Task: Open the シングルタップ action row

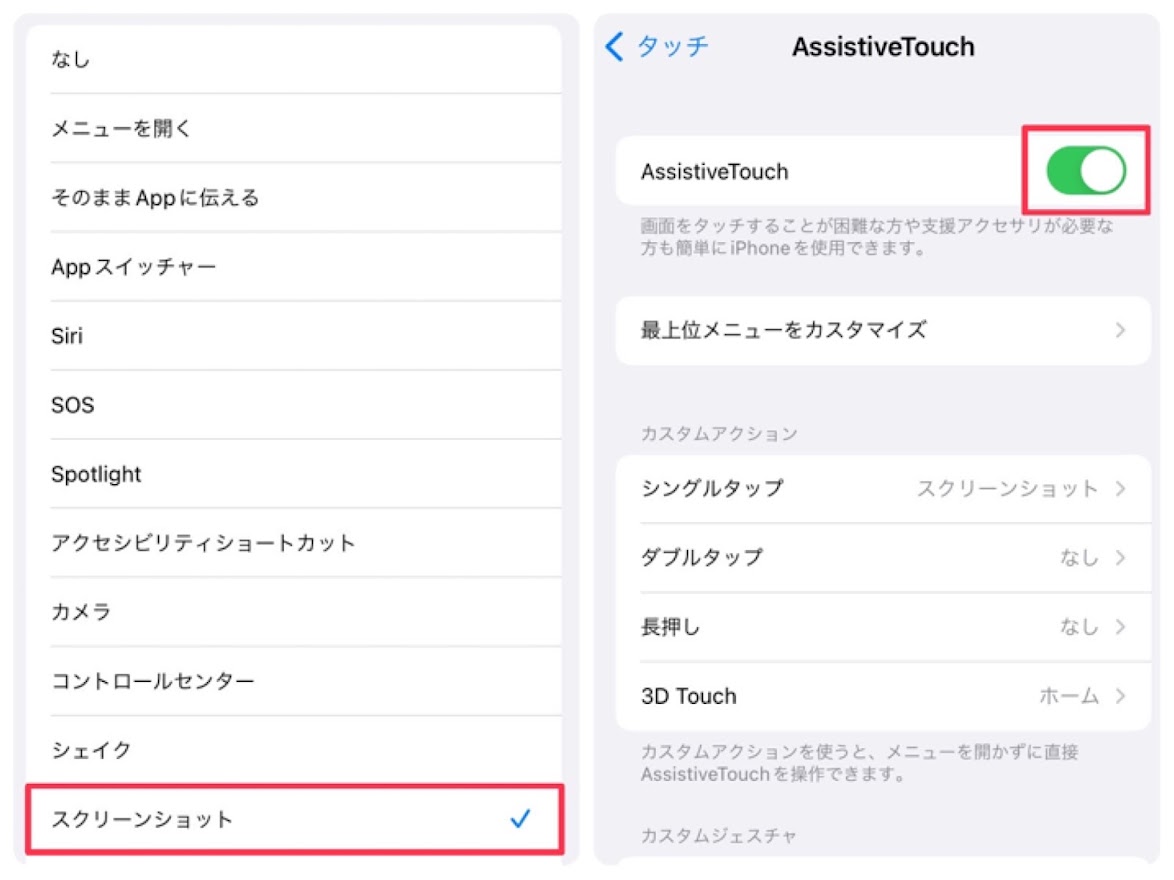Action: (x=882, y=488)
